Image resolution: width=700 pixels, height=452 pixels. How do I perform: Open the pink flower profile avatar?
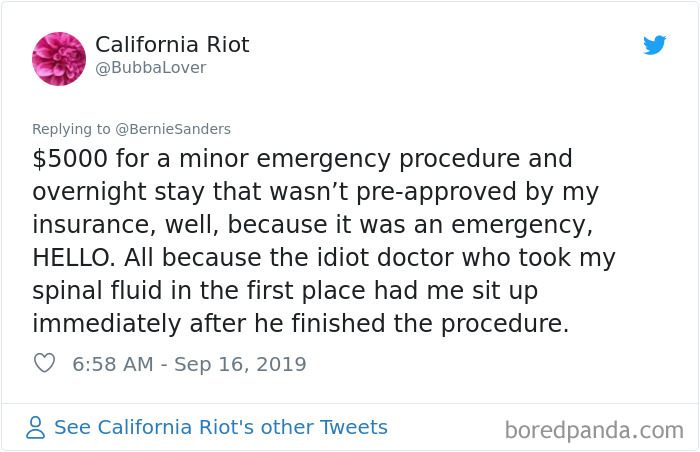point(59,59)
